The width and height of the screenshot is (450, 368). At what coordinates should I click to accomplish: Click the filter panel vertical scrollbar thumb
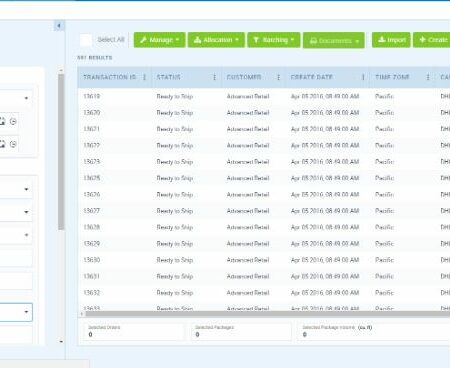pyautogui.click(x=61, y=152)
